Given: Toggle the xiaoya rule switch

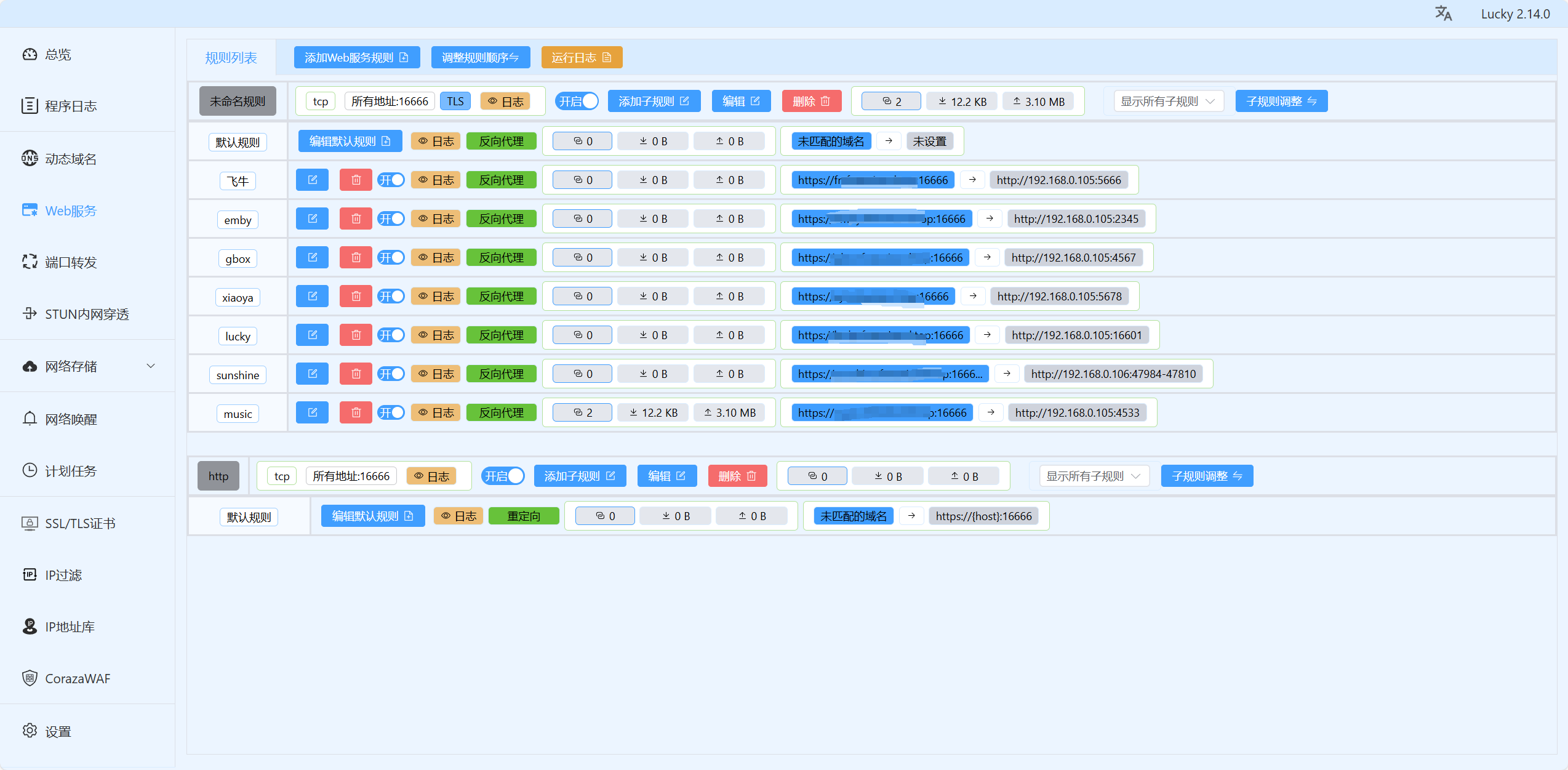Looking at the screenshot, I should click(x=391, y=296).
